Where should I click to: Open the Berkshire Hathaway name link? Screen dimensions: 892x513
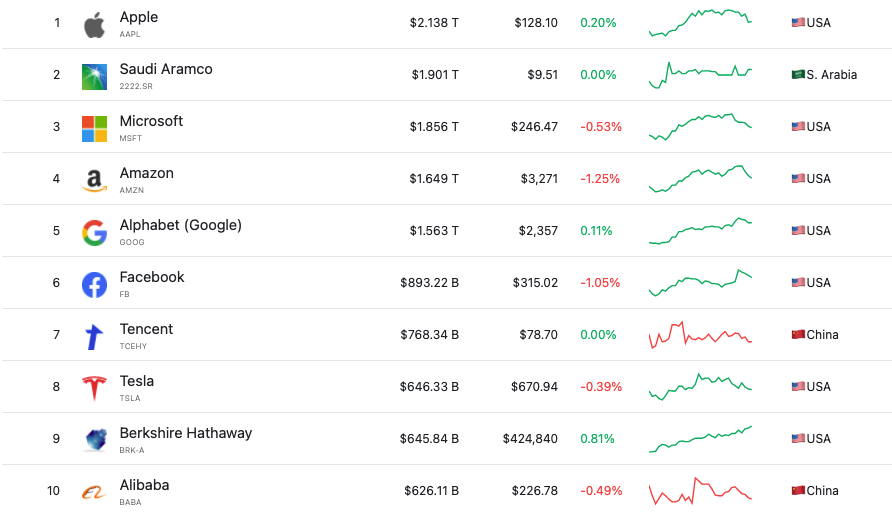(x=185, y=433)
